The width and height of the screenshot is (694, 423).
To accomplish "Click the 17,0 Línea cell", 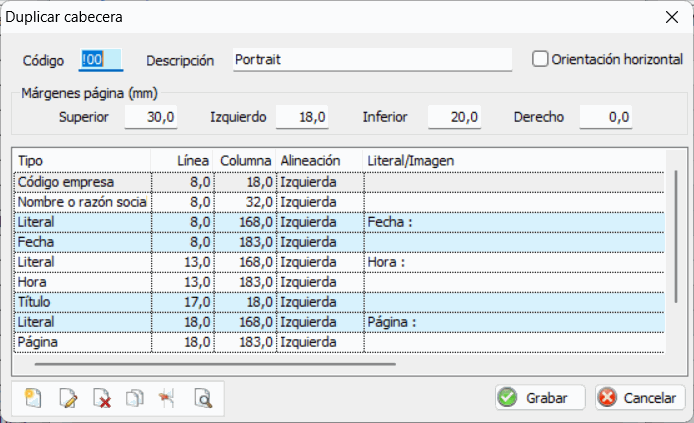I will coord(183,302).
